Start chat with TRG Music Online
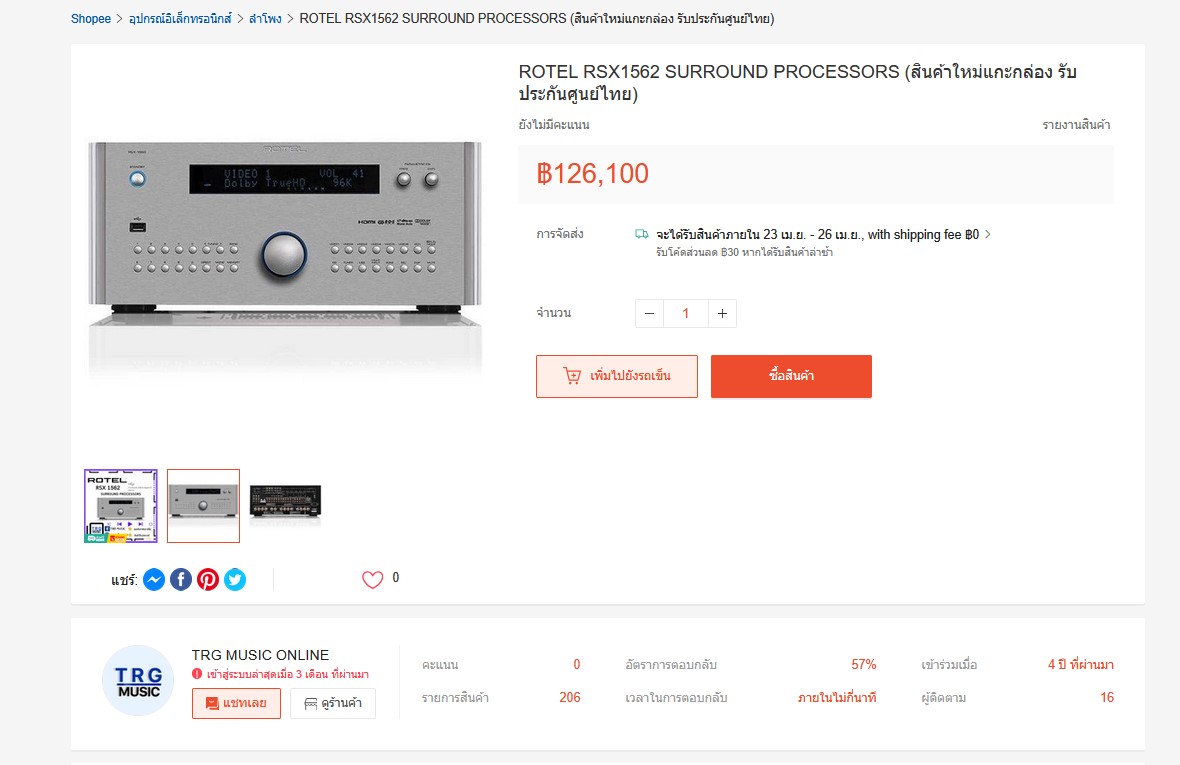The height and width of the screenshot is (765, 1180). [x=236, y=703]
